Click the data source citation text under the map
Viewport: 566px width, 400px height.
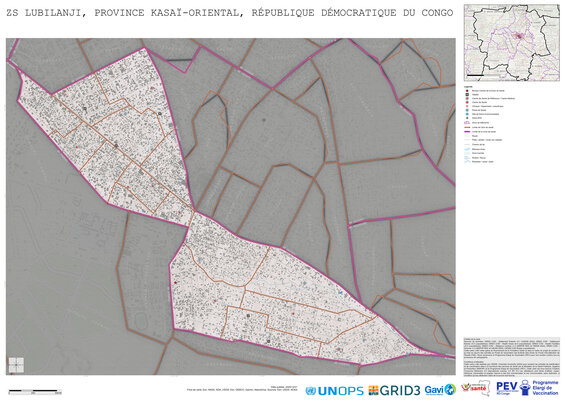[242, 389]
